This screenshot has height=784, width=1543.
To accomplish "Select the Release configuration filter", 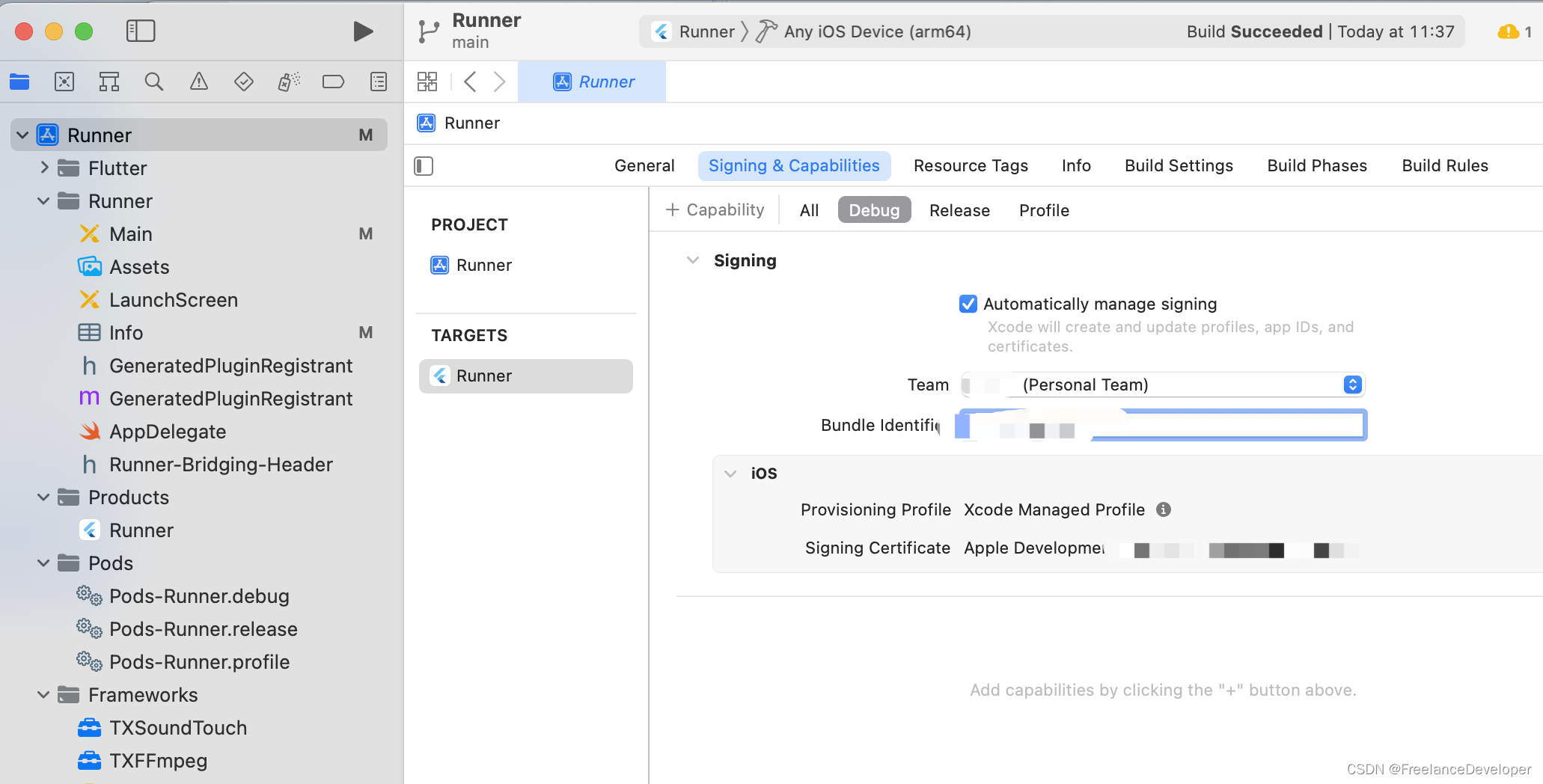I will [x=959, y=210].
